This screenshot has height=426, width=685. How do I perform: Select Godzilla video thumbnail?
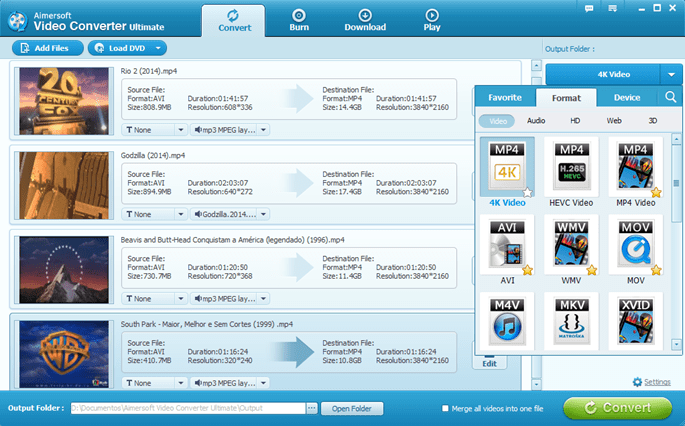coord(64,185)
